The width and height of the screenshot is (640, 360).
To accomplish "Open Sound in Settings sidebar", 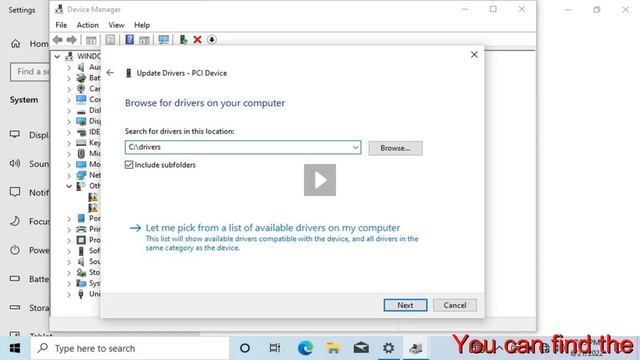I will pos(29,164).
